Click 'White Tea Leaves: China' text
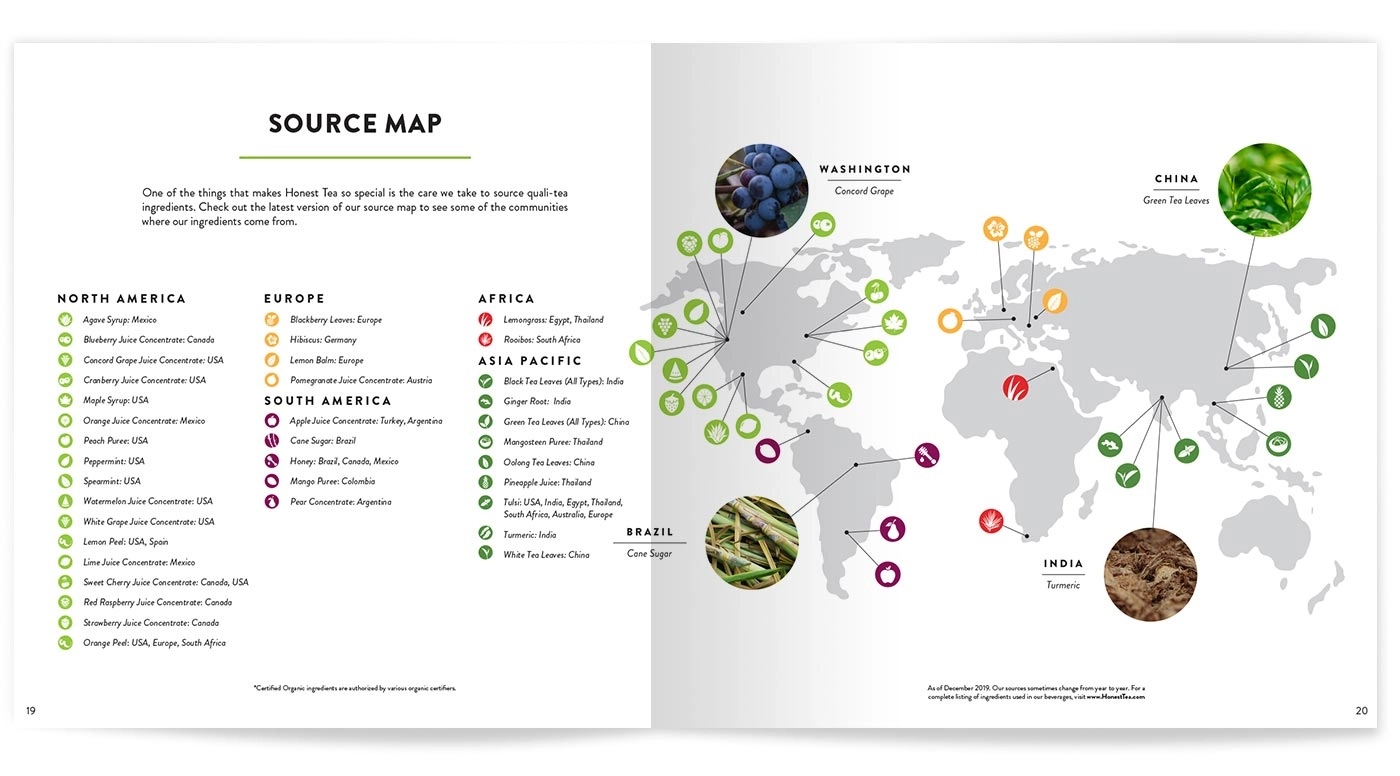This screenshot has height=776, width=1400. (547, 555)
